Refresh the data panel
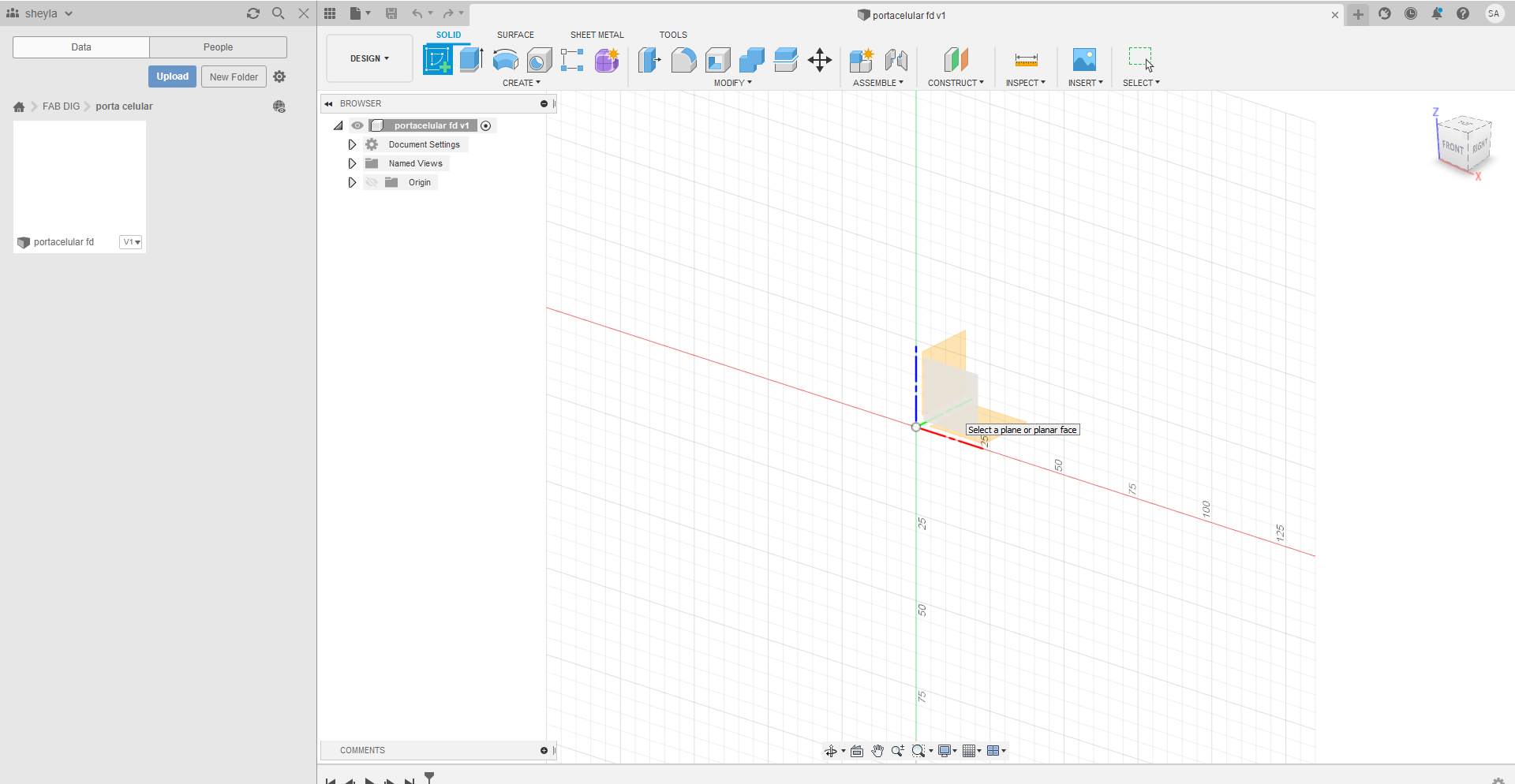This screenshot has height=784, width=1515. click(x=253, y=13)
